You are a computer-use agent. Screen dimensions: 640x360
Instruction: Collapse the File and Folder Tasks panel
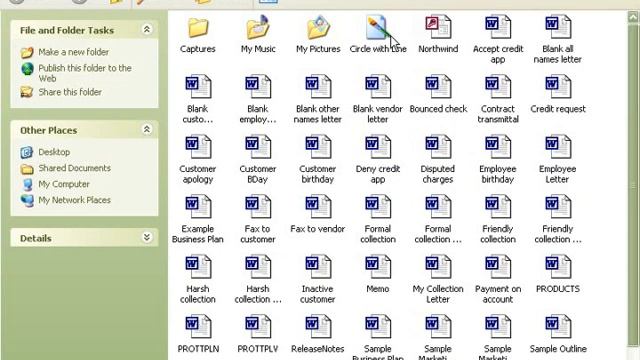[x=147, y=29]
